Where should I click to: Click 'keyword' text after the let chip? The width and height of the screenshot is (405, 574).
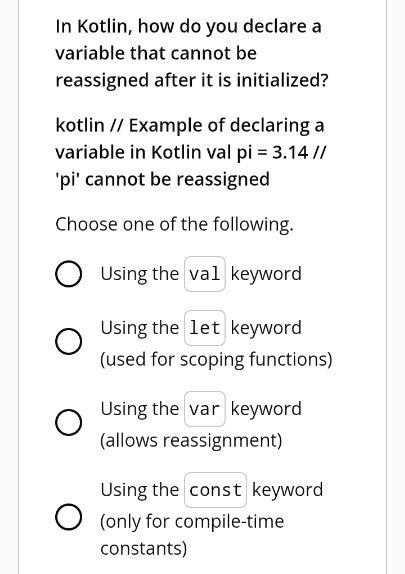coord(266,328)
